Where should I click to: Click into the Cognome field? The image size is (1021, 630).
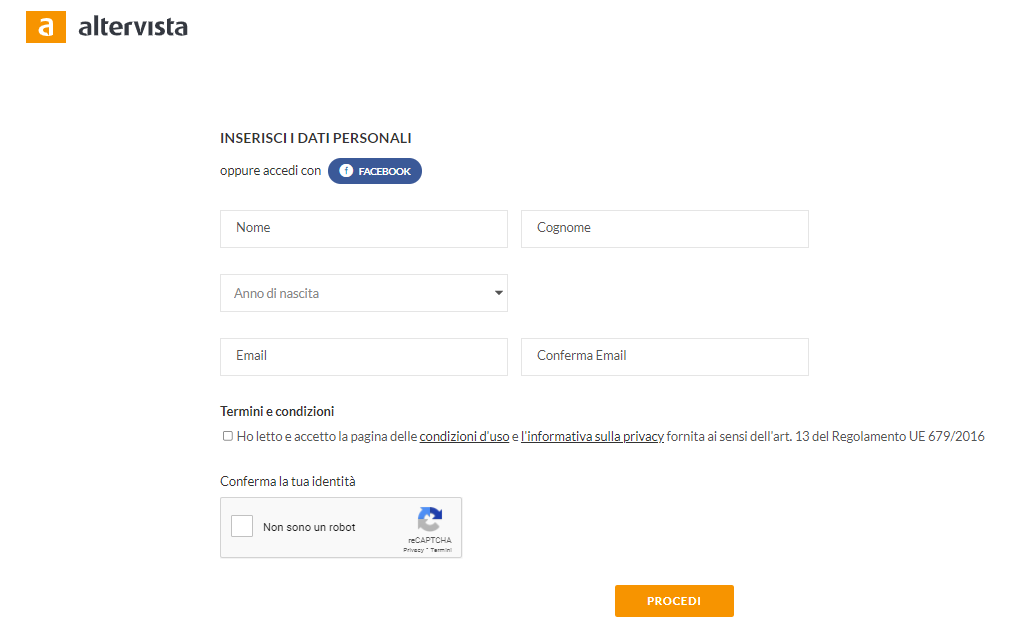pos(664,229)
